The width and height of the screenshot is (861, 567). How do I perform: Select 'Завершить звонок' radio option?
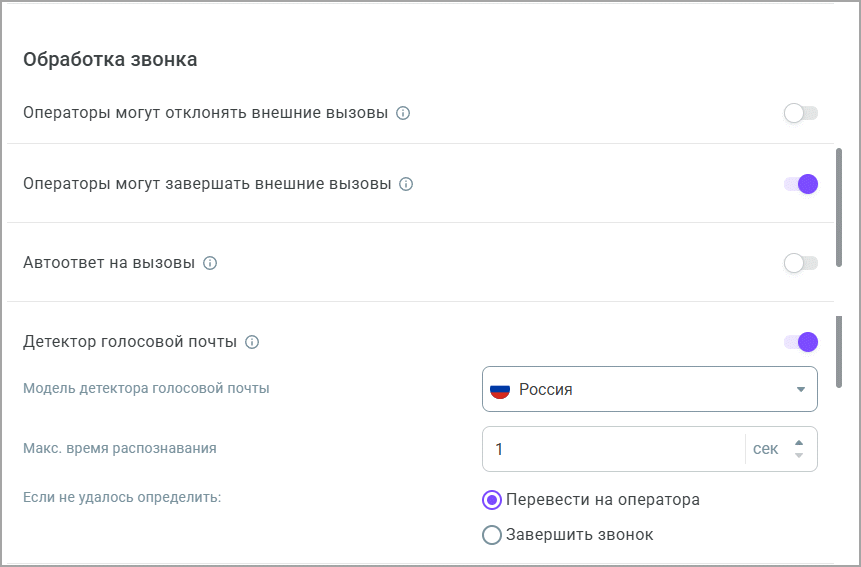(x=491, y=535)
